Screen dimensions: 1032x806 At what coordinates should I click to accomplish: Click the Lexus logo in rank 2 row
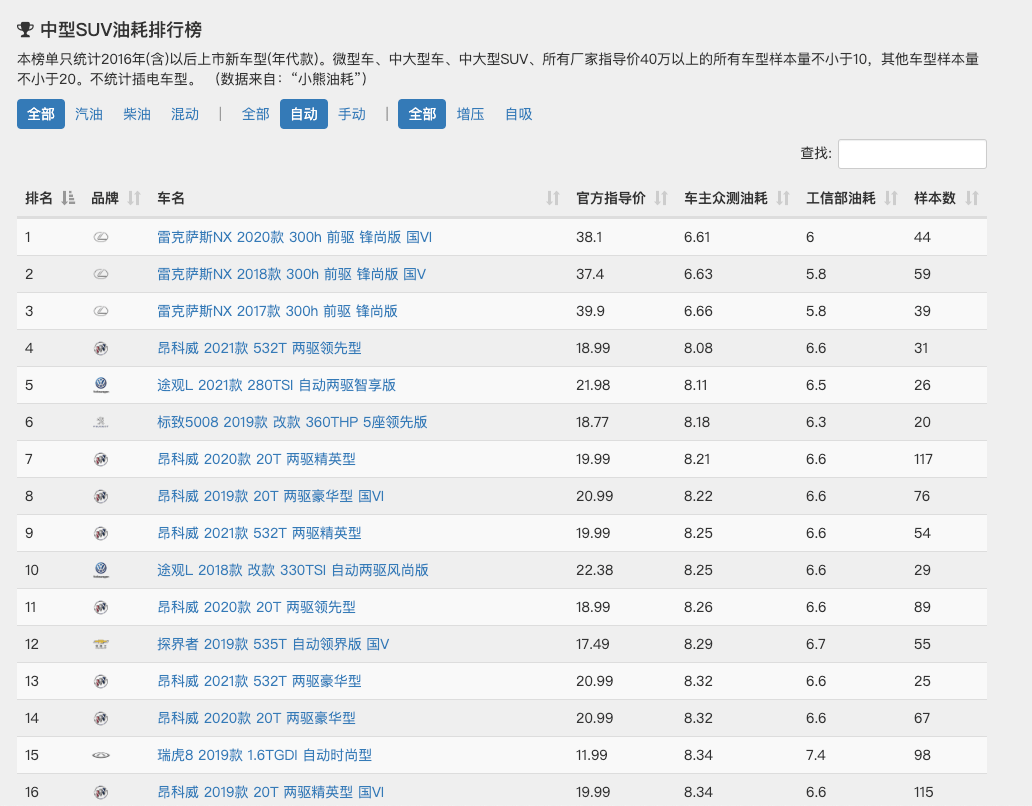(x=101, y=274)
